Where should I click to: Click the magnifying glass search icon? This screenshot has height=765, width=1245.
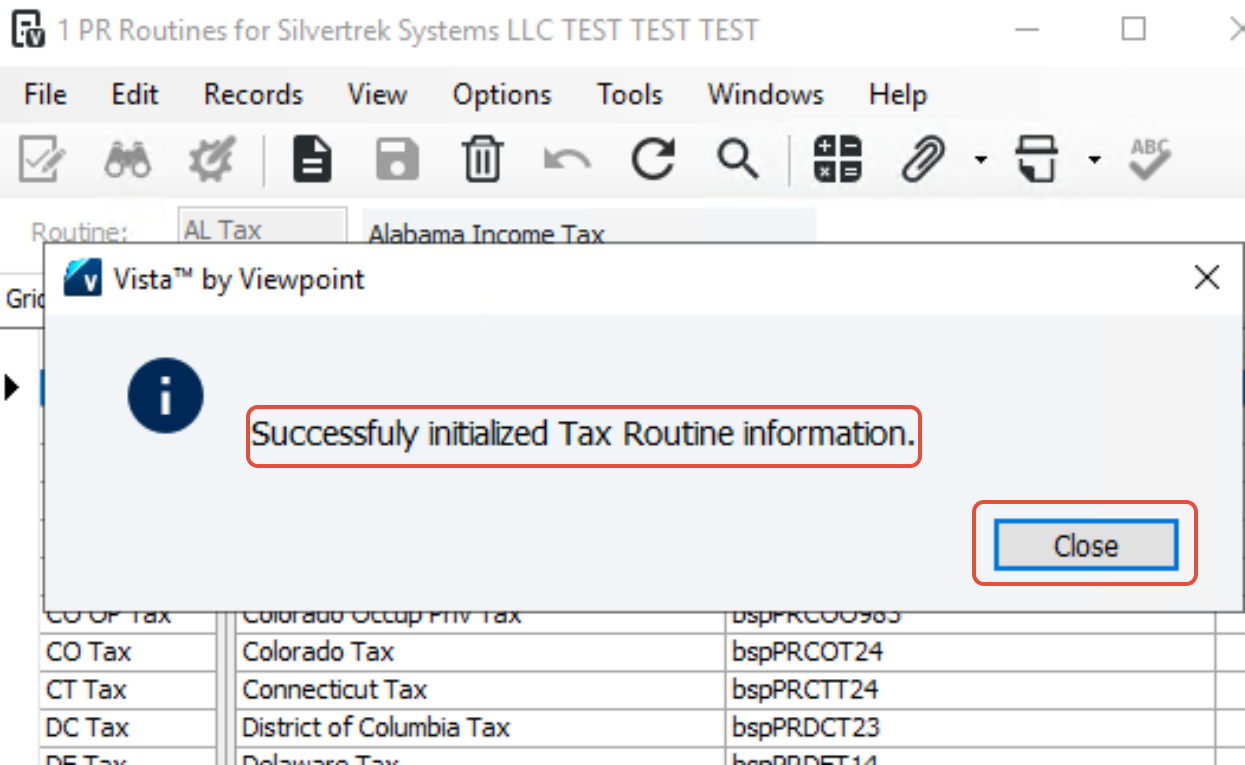coord(738,159)
